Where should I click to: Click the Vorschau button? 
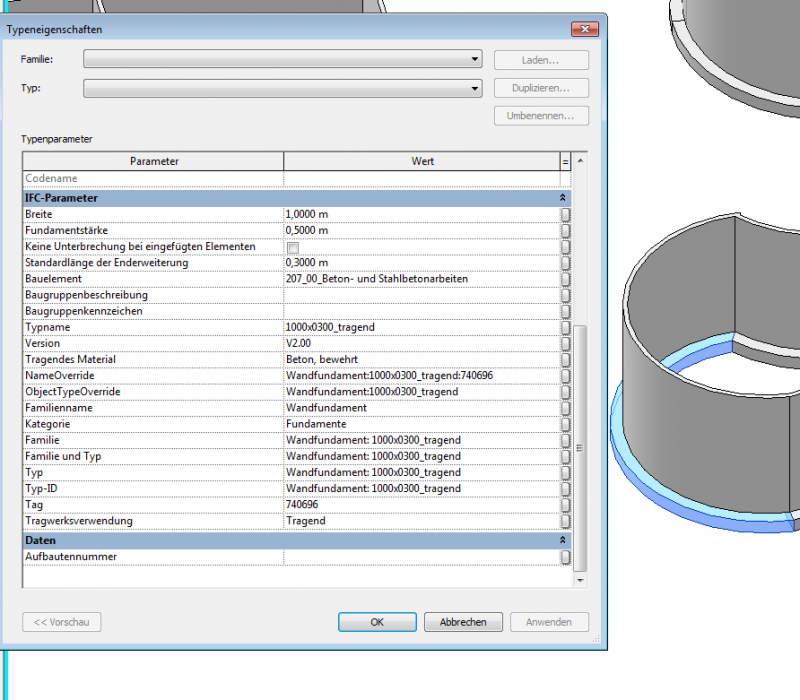(62, 622)
